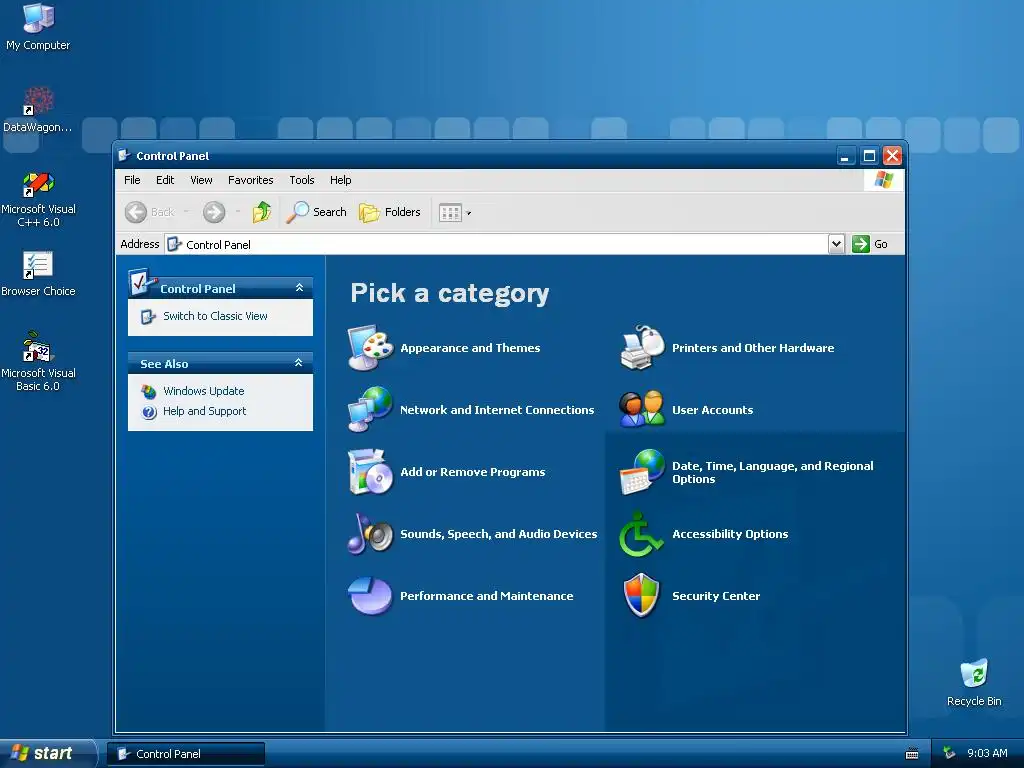Viewport: 1024px width, 768px height.
Task: Maximize the Control Panel window
Action: 869,156
